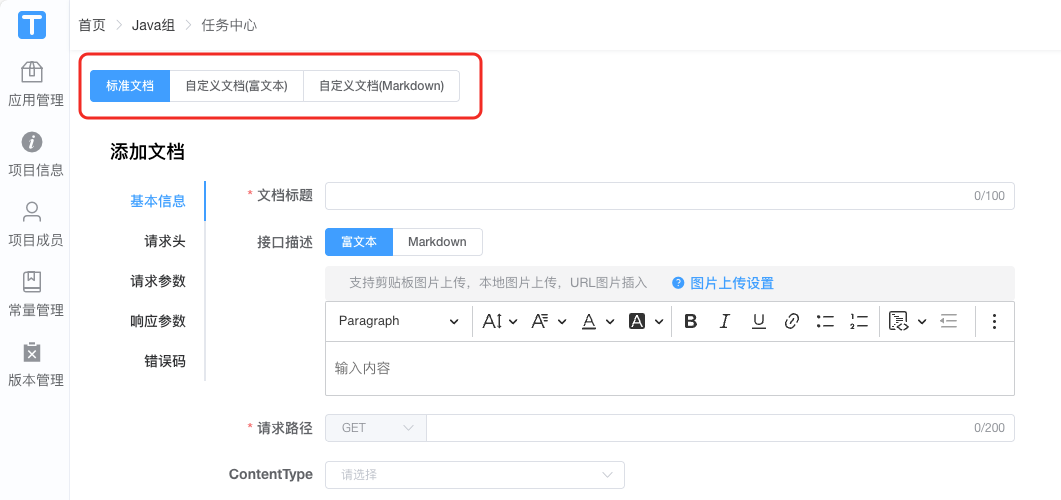The height and width of the screenshot is (500, 1061).
Task: Open 版本管理 from the left sidebar
Action: tap(35, 365)
